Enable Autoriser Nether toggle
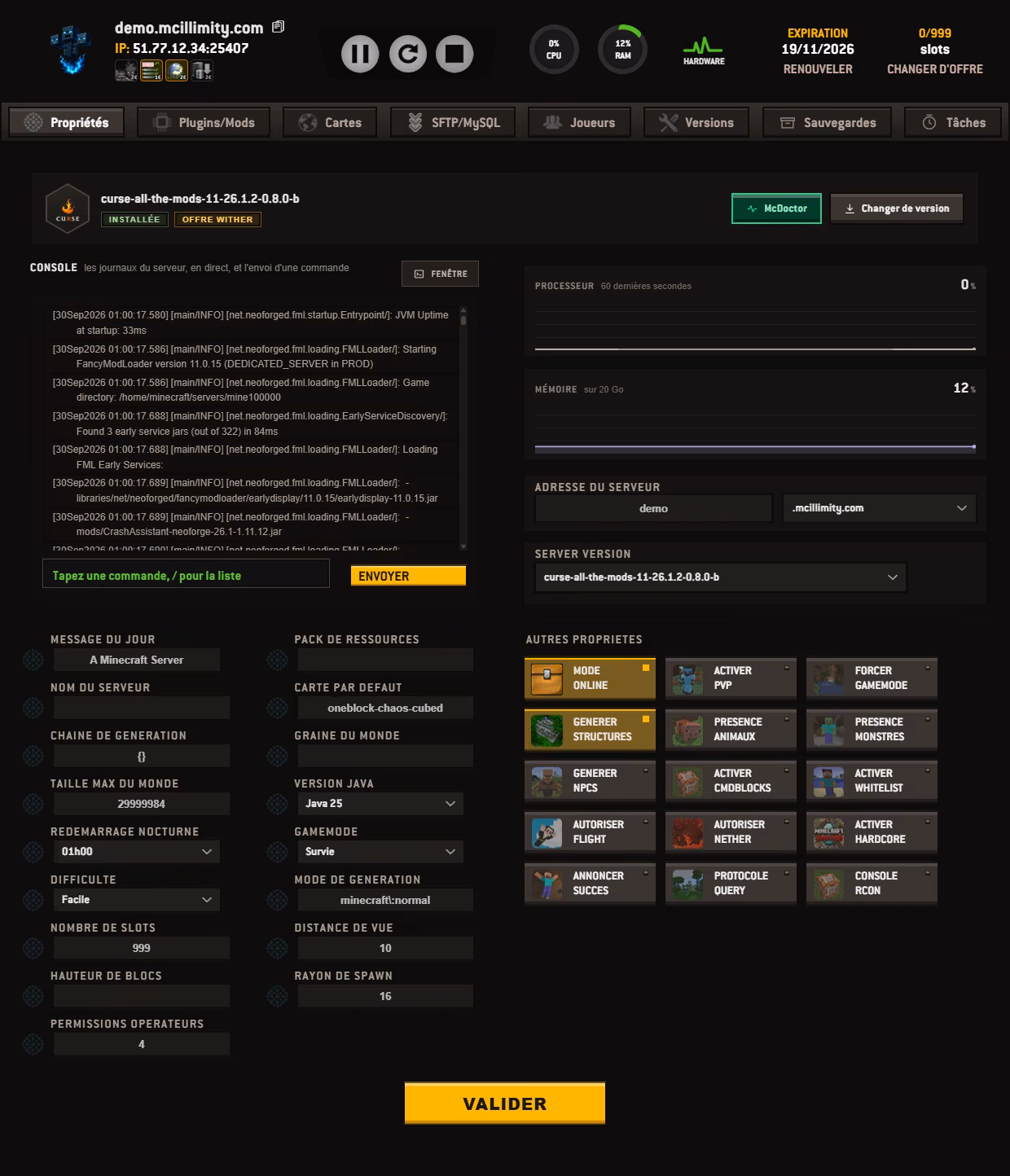Screen dimensions: 1010x1176 pos(731,832)
